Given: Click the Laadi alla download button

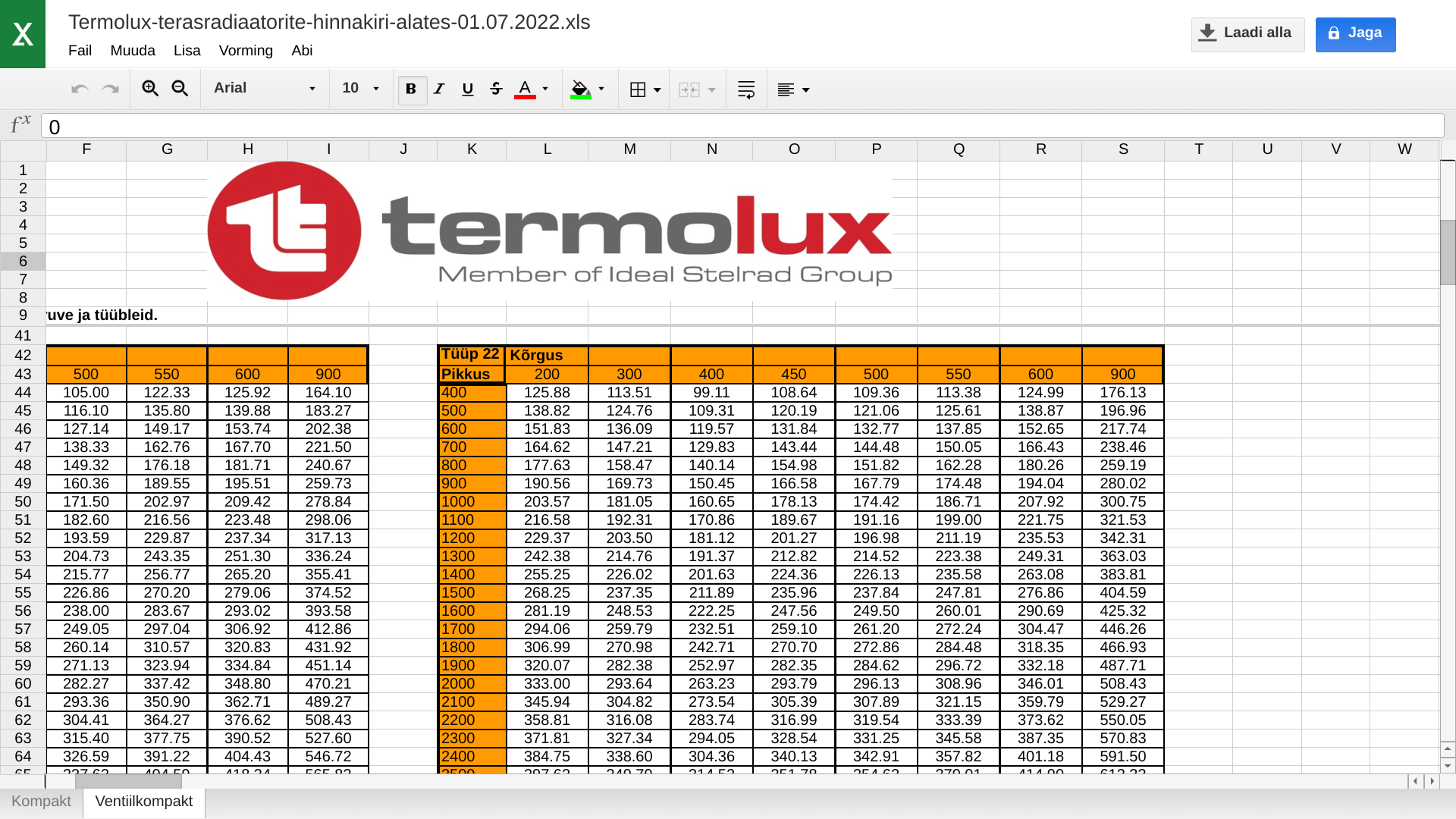Looking at the screenshot, I should pyautogui.click(x=1247, y=33).
